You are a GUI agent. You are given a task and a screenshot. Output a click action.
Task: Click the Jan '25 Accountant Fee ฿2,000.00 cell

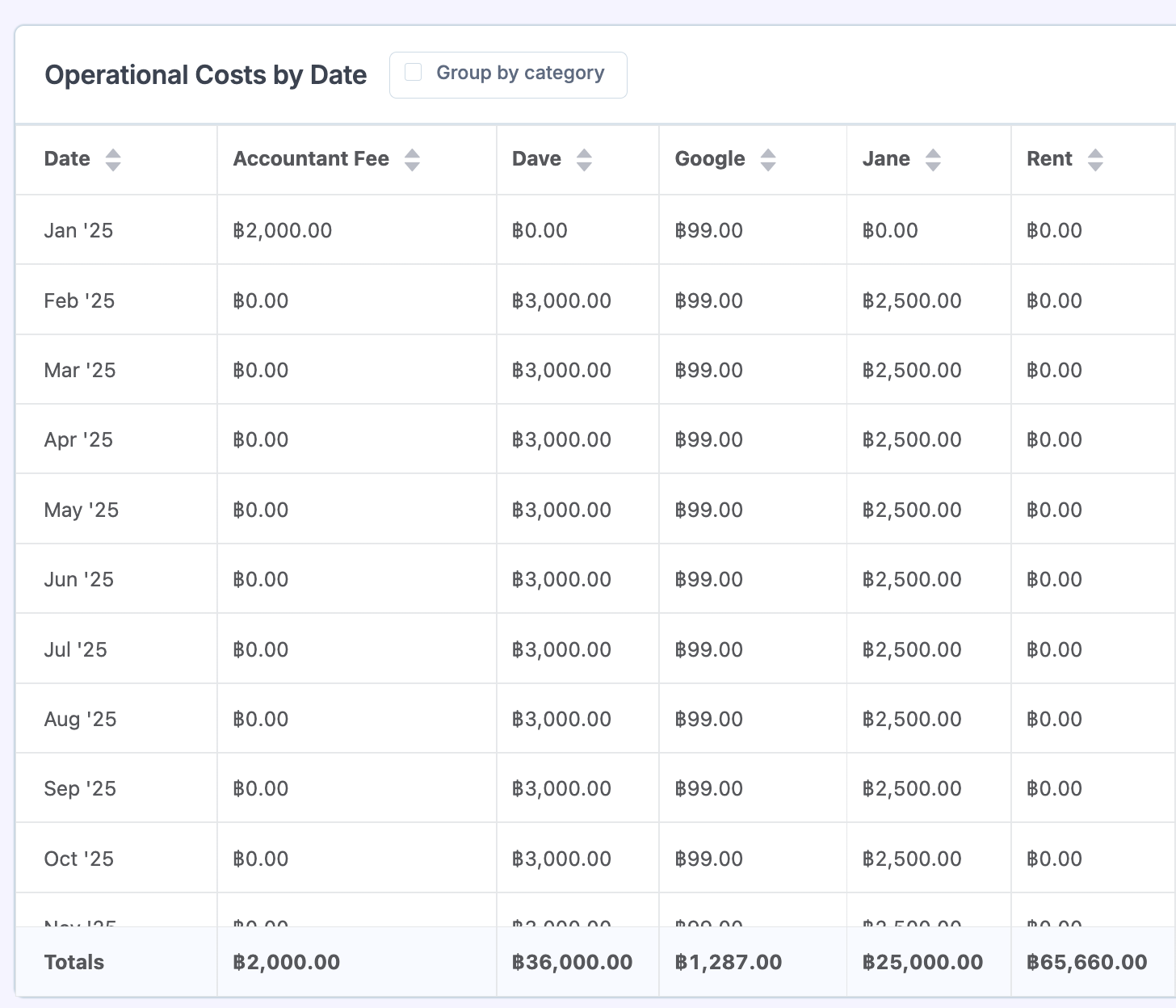tap(283, 231)
